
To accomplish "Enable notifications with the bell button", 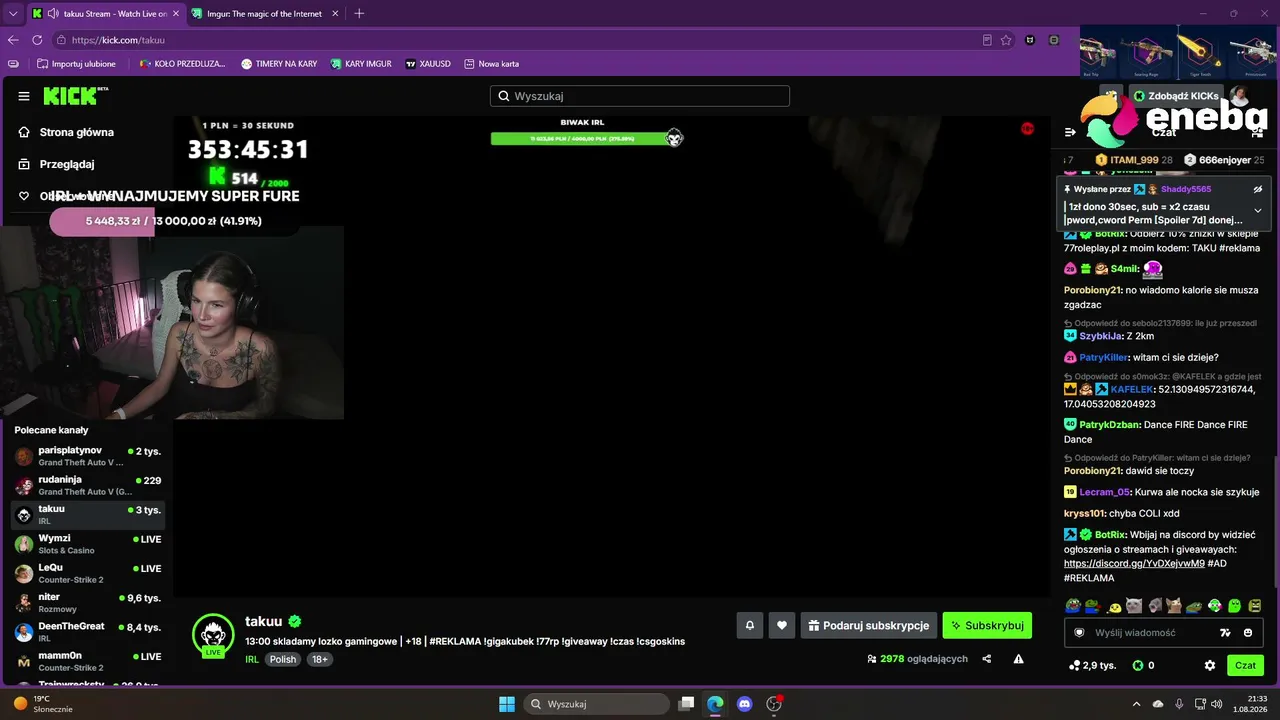I will coord(749,626).
